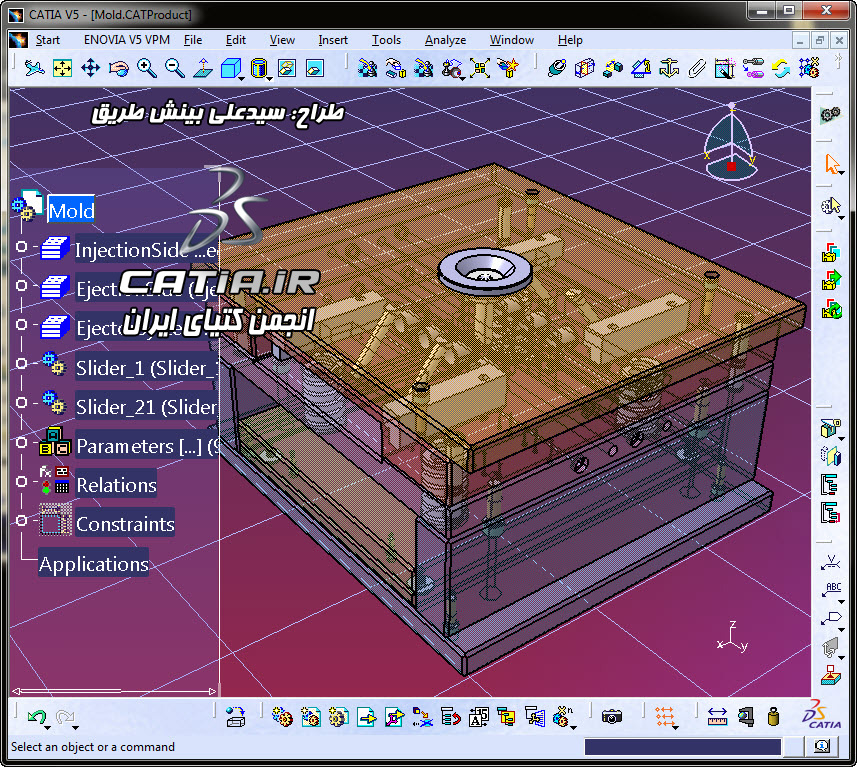Image resolution: width=857 pixels, height=767 pixels.
Task: Click the 3D compass in the viewport
Action: tap(730, 142)
